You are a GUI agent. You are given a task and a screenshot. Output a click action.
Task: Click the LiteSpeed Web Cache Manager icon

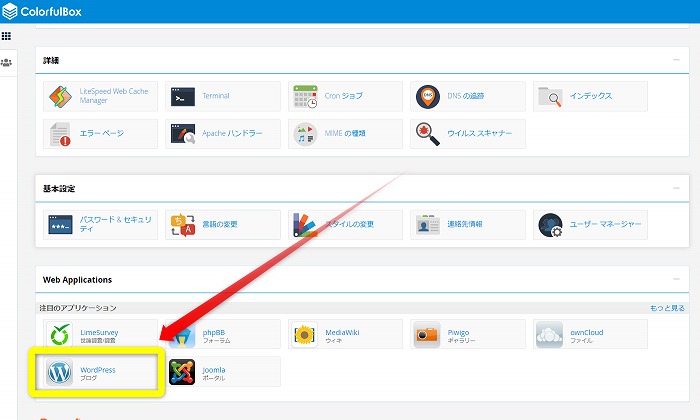(60, 96)
